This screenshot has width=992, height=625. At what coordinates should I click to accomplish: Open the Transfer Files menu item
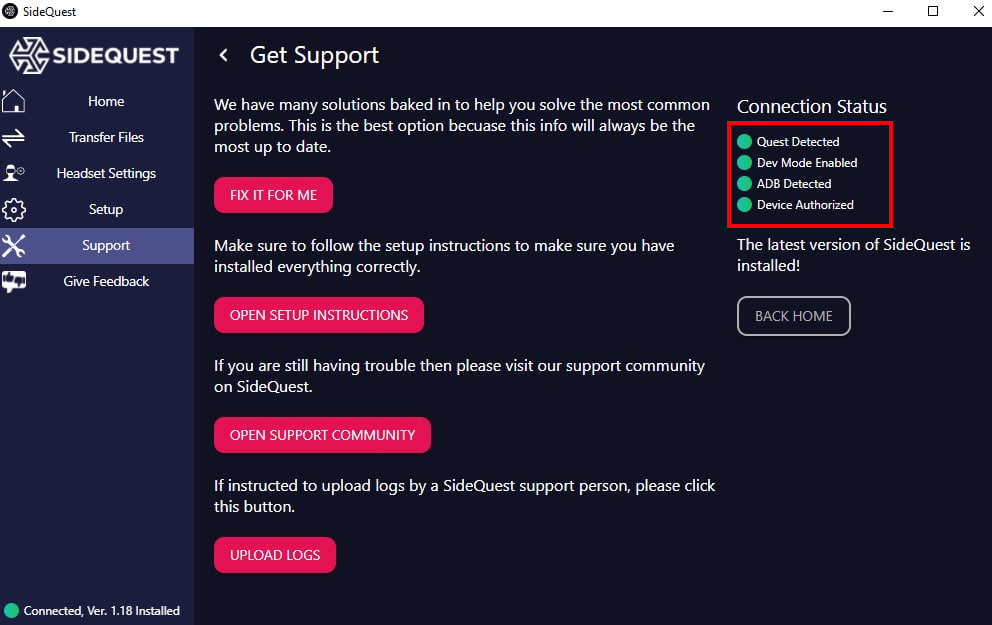[106, 137]
